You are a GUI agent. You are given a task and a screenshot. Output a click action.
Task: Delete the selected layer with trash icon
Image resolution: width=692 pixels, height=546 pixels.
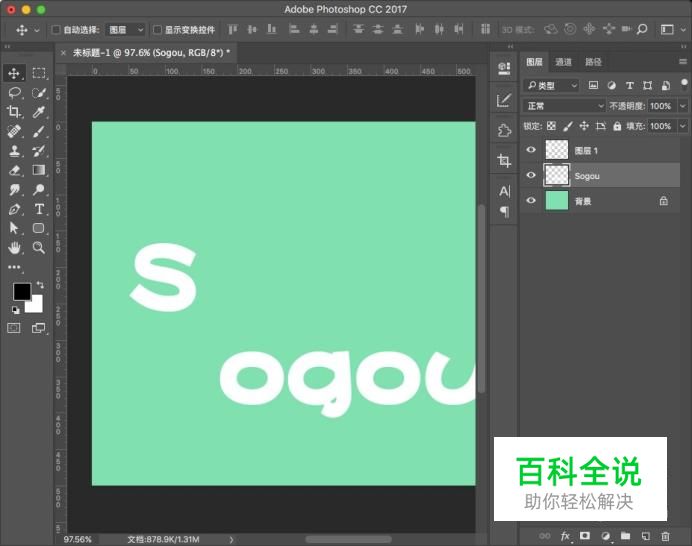tap(666, 536)
